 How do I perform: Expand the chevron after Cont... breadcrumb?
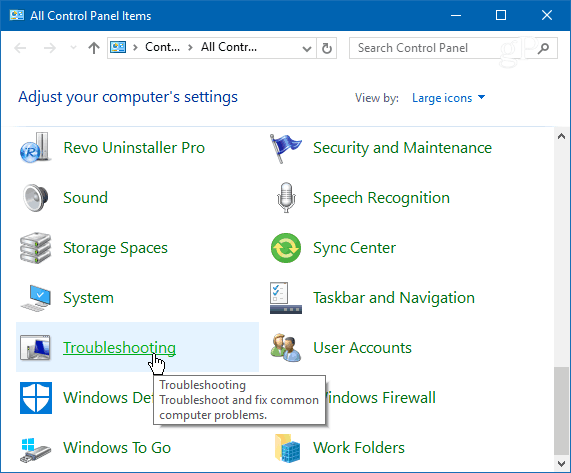pyautogui.click(x=190, y=47)
